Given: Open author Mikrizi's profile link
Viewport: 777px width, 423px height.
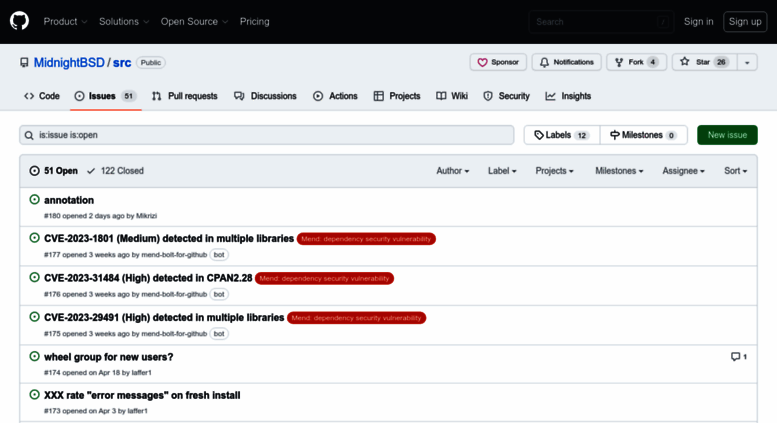Looking at the screenshot, I should coord(146,216).
